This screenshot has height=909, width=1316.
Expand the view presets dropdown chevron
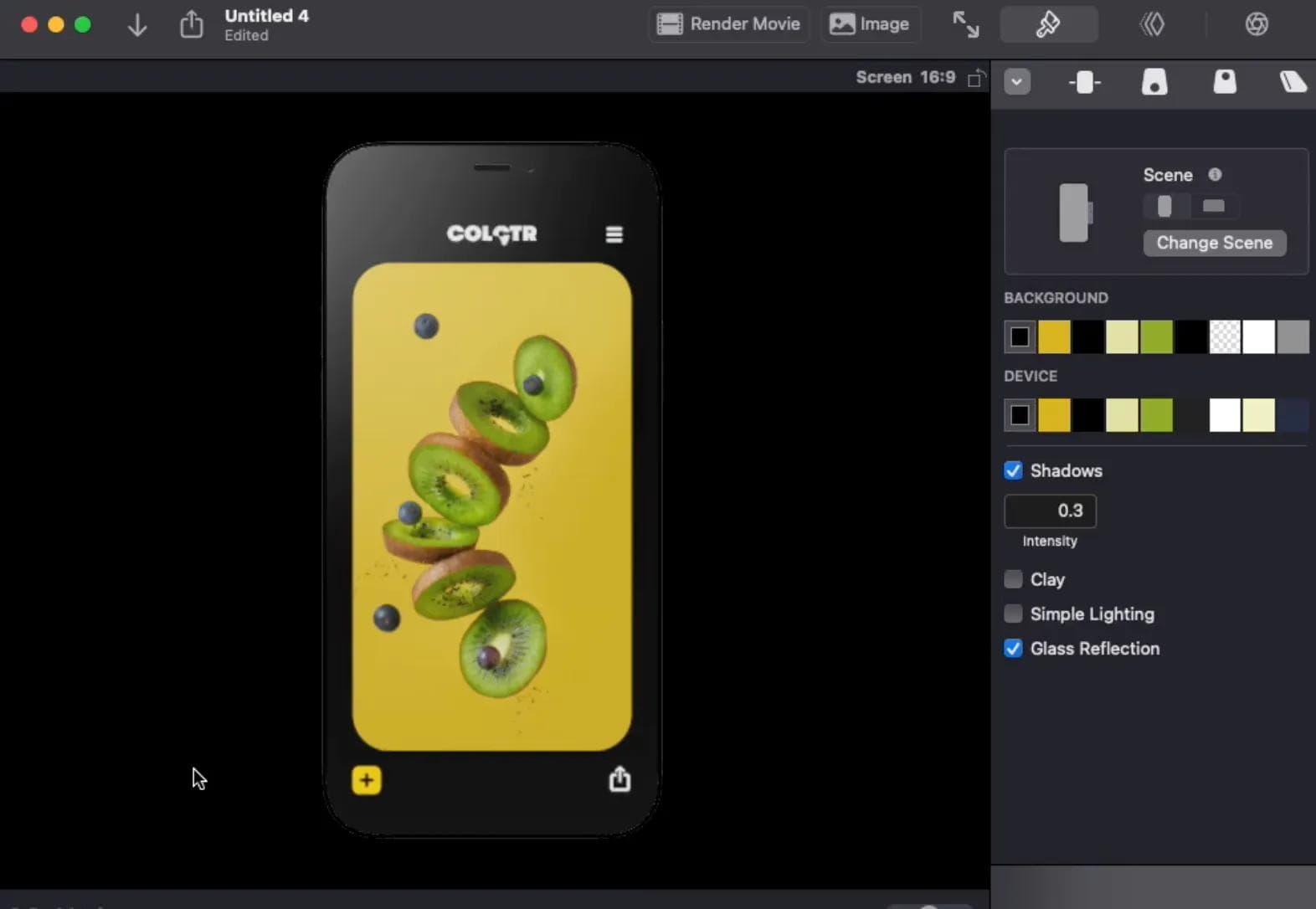click(1017, 82)
